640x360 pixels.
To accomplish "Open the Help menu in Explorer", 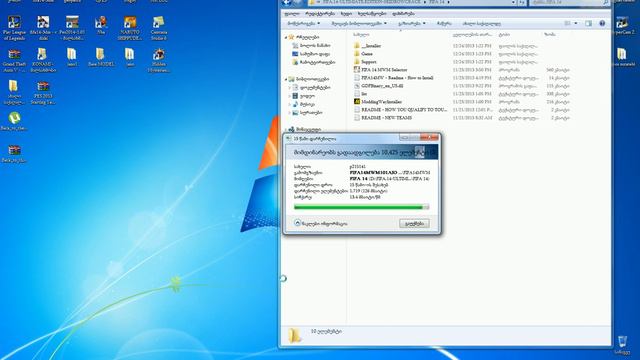I will 403,13.
